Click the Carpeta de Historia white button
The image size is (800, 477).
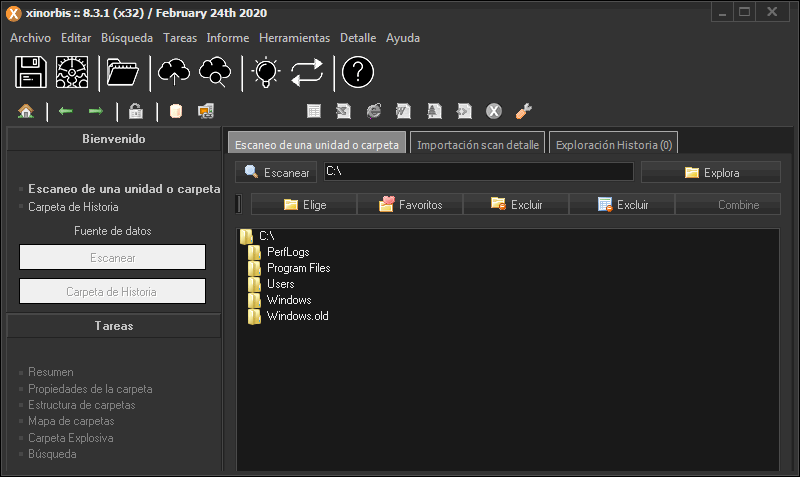[x=112, y=291]
